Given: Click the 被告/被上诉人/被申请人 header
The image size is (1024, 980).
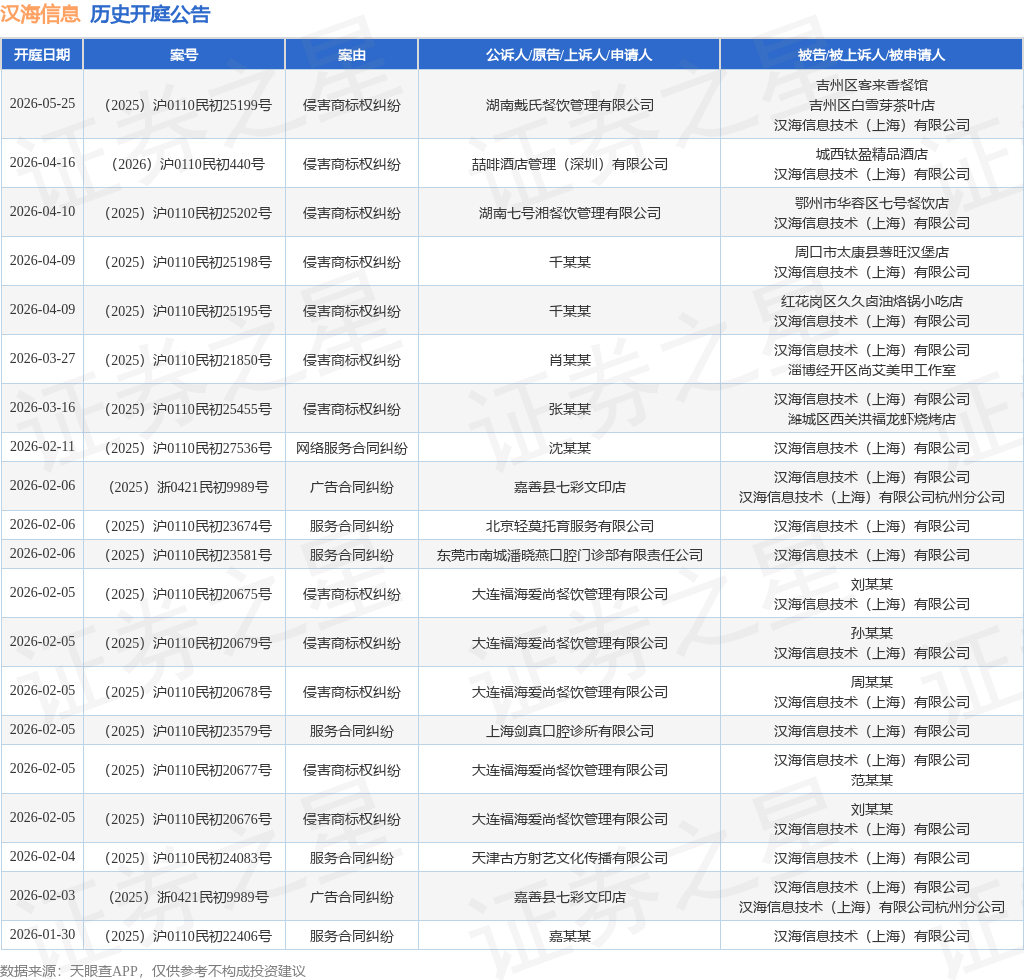Looking at the screenshot, I should [x=871, y=55].
